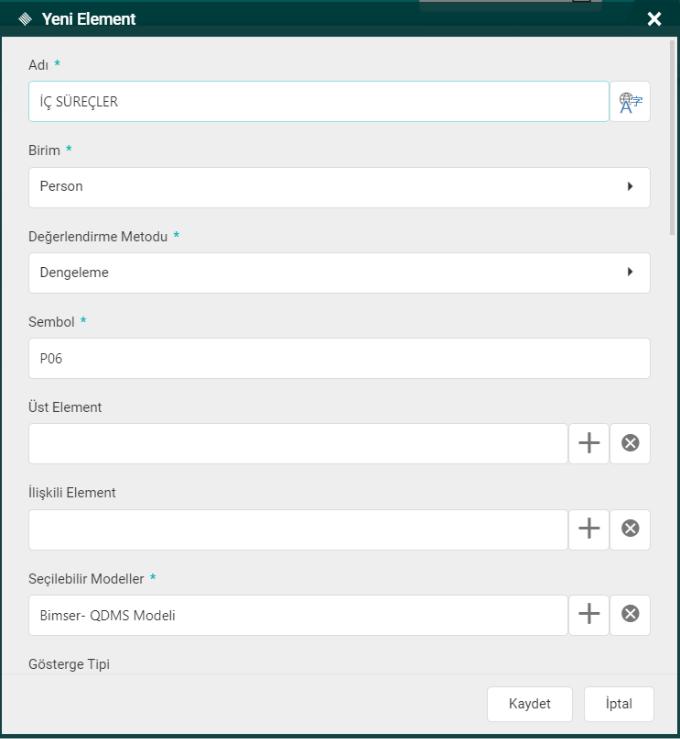Click the Seçilebilir Modeller input field
Screen dimensions: 680x739
(298, 615)
